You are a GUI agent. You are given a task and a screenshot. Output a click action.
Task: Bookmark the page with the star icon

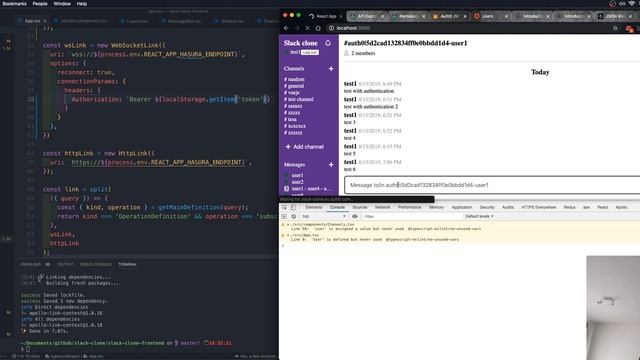(615, 28)
